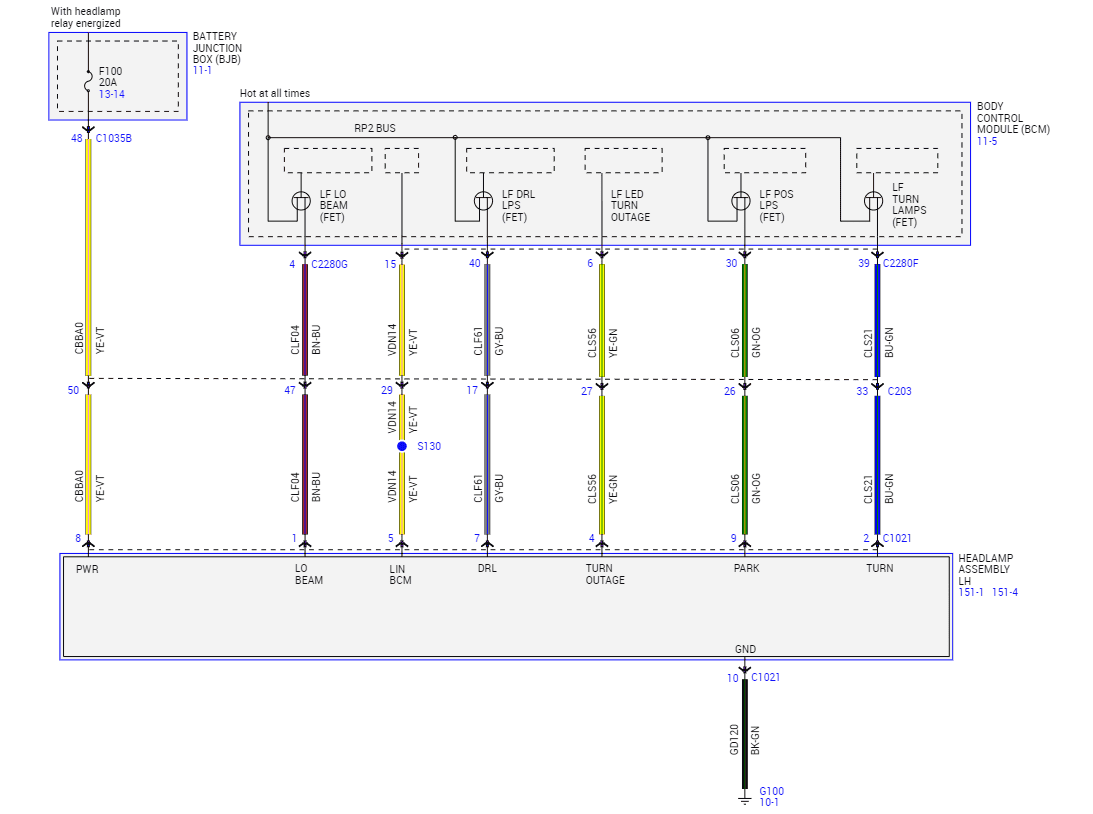Open splice link S130
Viewport: 1093px width, 814px height.
tap(429, 446)
